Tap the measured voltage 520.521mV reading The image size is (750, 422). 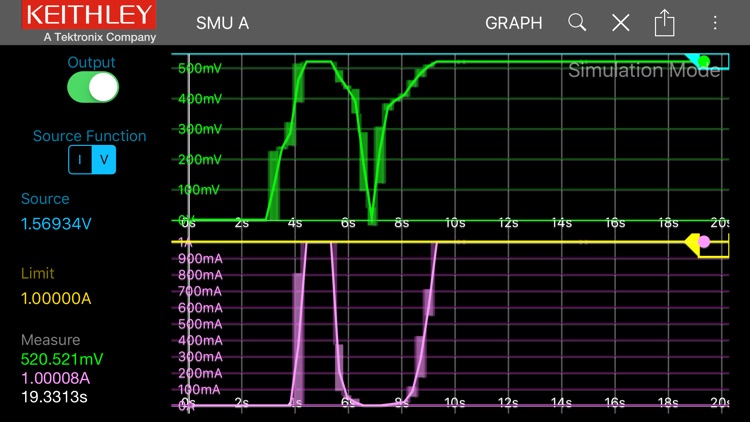(62, 359)
